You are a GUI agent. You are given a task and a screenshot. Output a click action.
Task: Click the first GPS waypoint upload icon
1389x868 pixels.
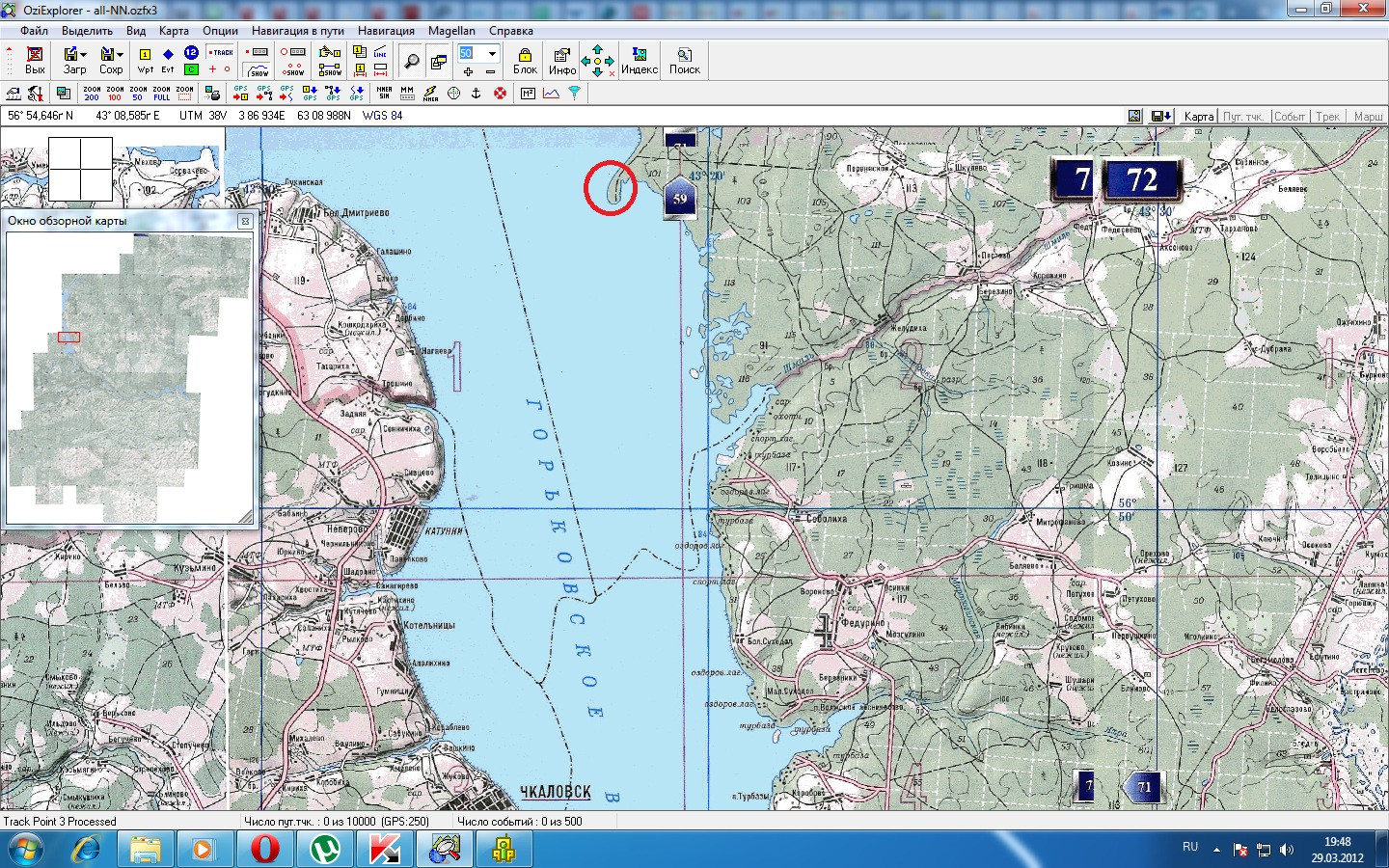240,93
